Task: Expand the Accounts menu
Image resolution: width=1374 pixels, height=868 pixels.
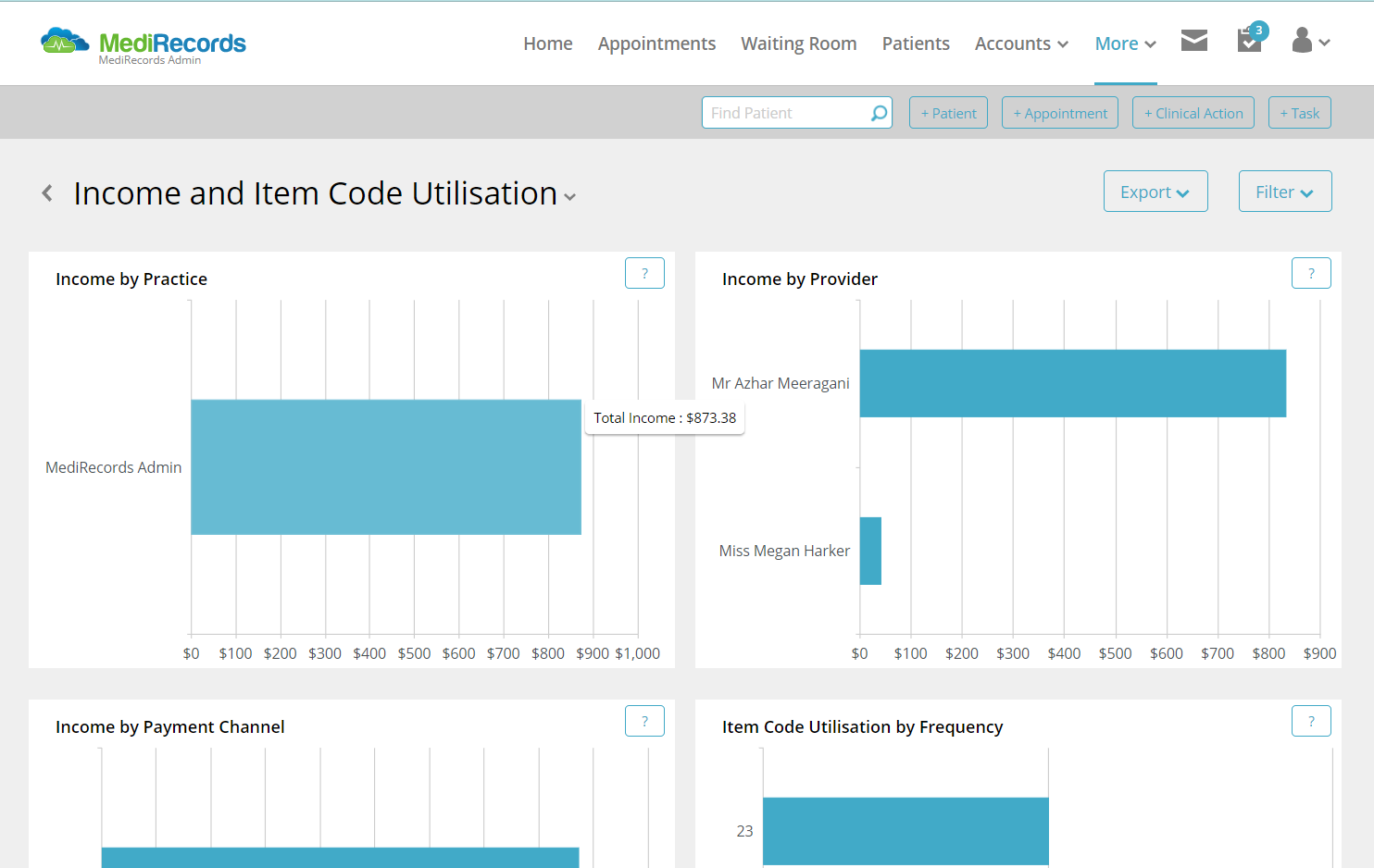Action: tap(1021, 43)
